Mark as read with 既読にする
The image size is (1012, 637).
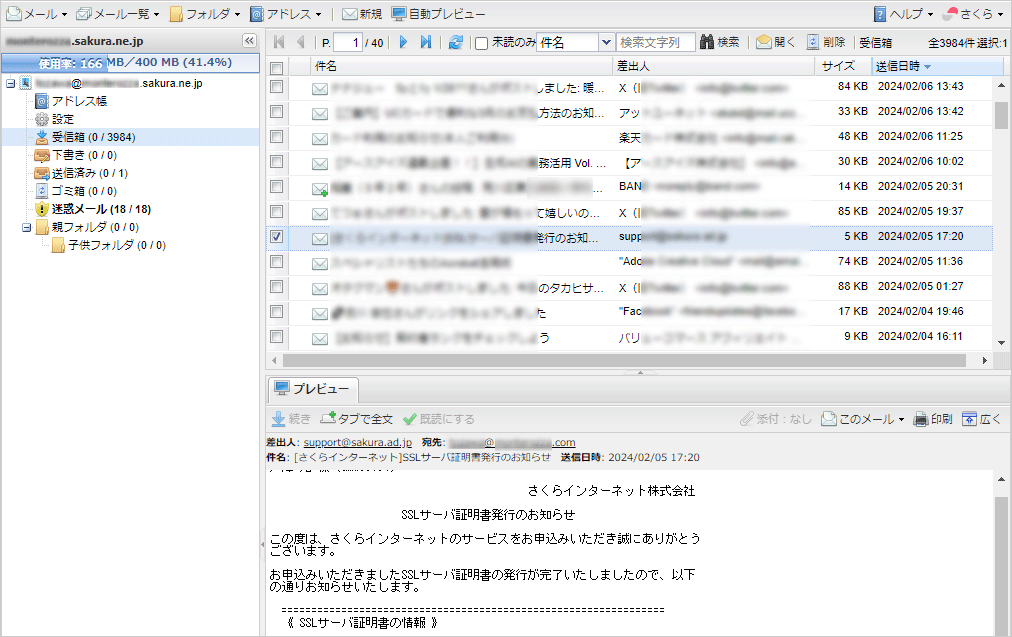(x=439, y=419)
